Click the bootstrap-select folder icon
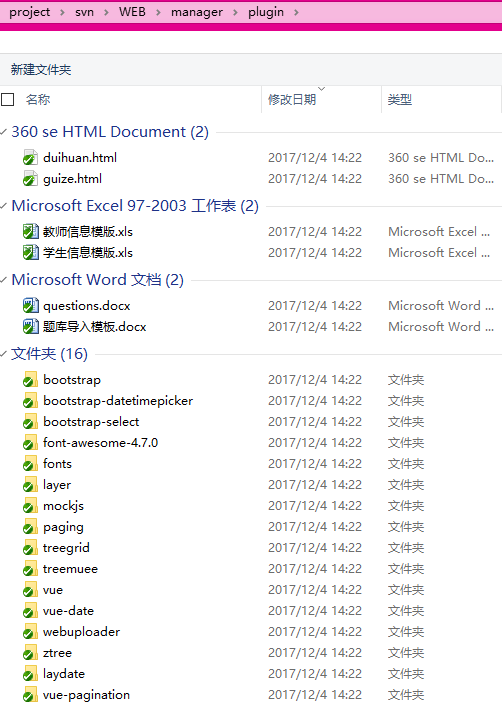 tap(30, 422)
